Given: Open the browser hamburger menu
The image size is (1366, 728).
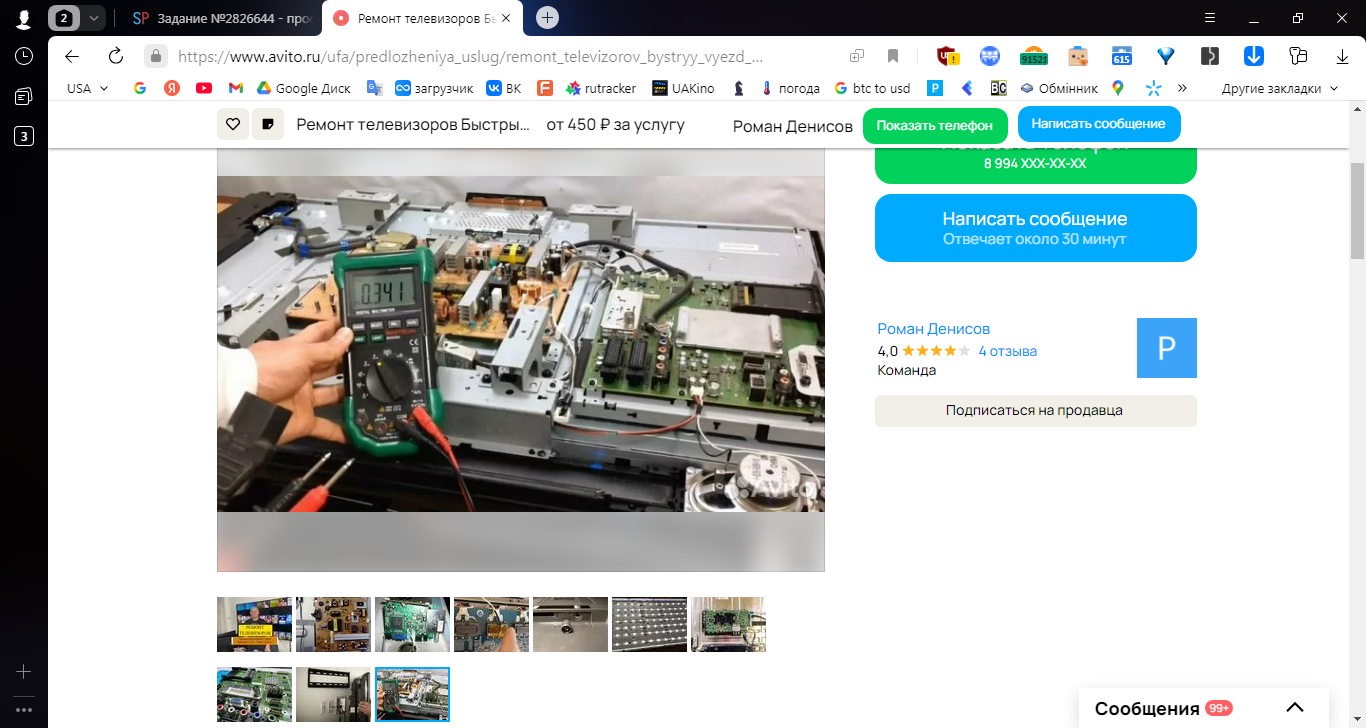Looking at the screenshot, I should (1210, 18).
